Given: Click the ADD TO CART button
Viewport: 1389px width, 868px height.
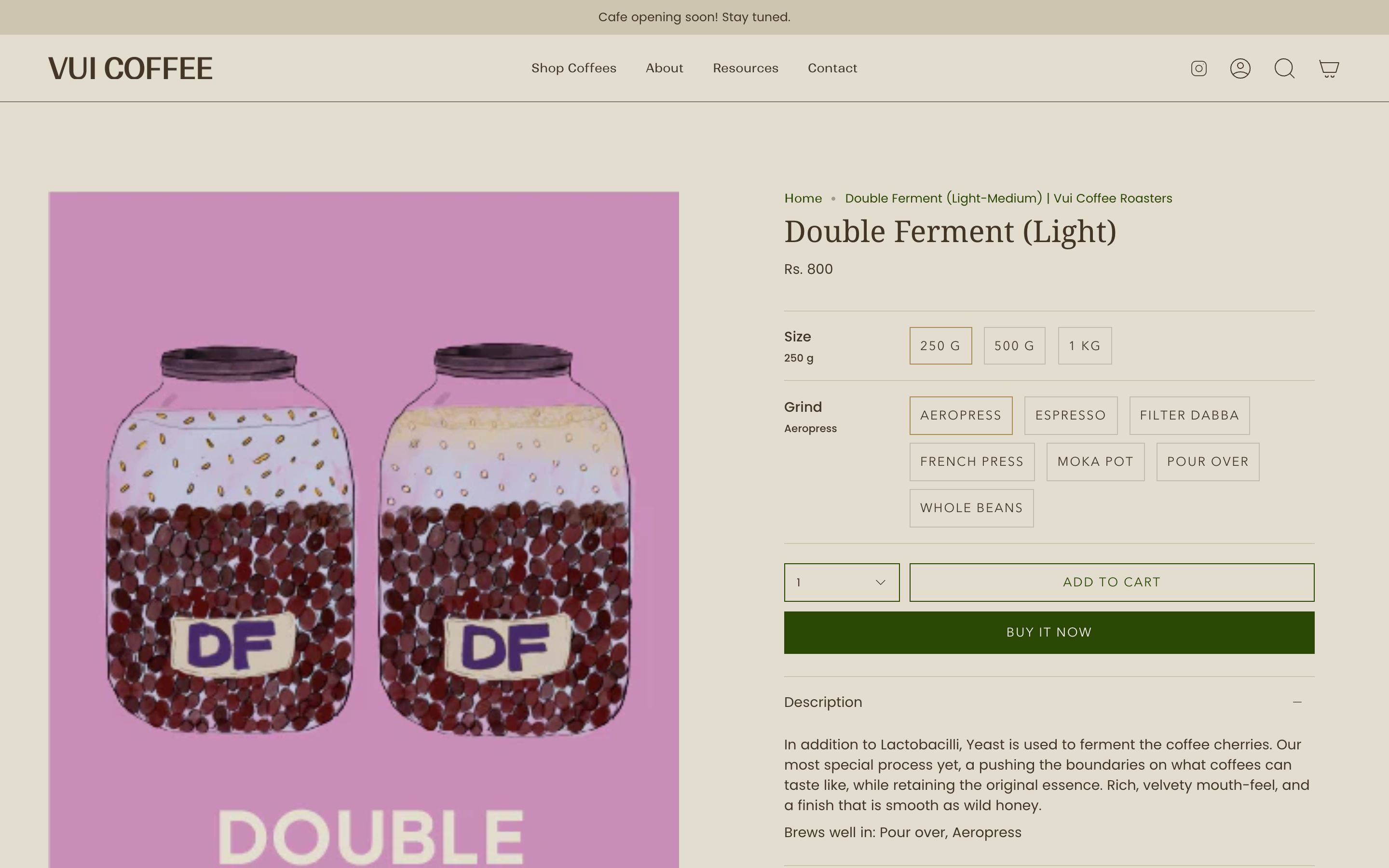Looking at the screenshot, I should coord(1111,582).
